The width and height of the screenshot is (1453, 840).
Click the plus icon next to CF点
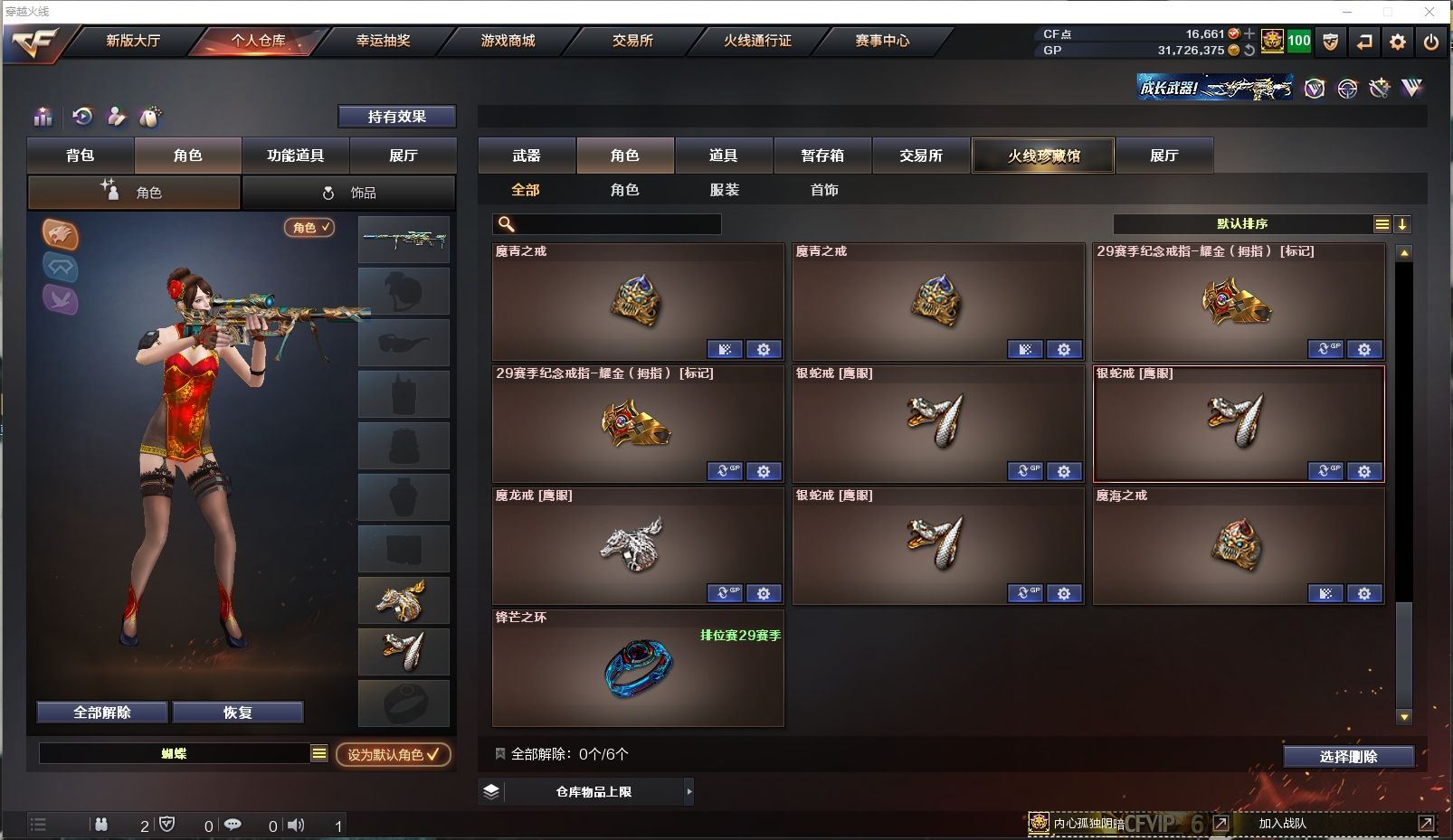[1249, 33]
